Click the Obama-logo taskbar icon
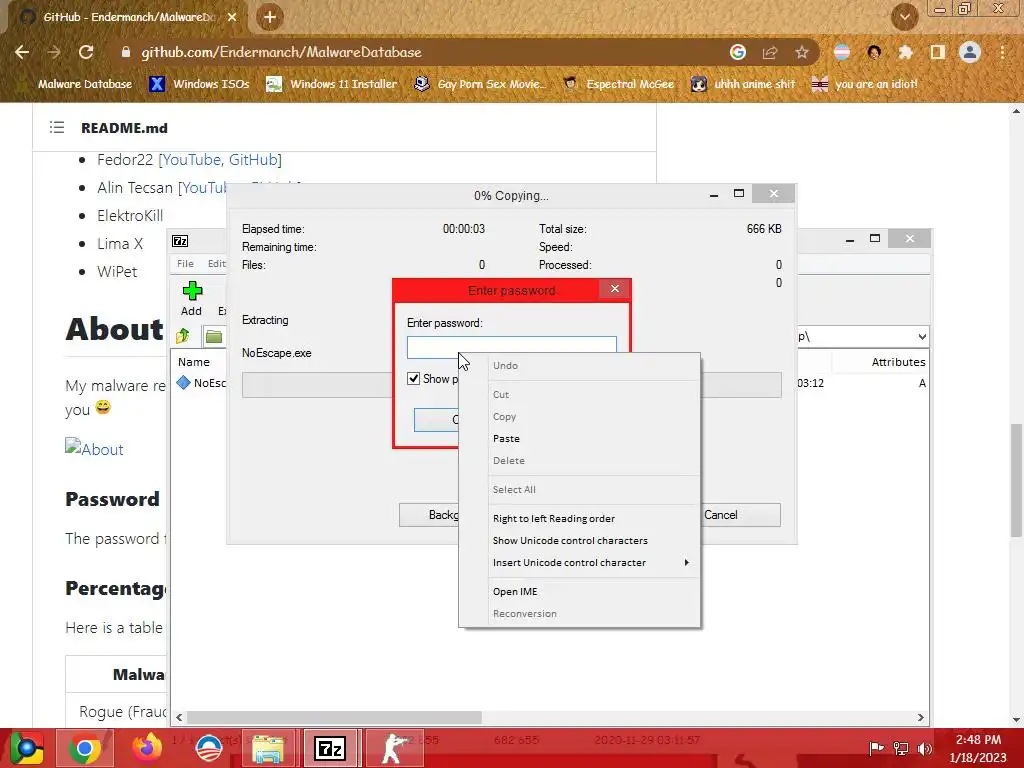Viewport: 1024px width, 768px height. point(209,748)
